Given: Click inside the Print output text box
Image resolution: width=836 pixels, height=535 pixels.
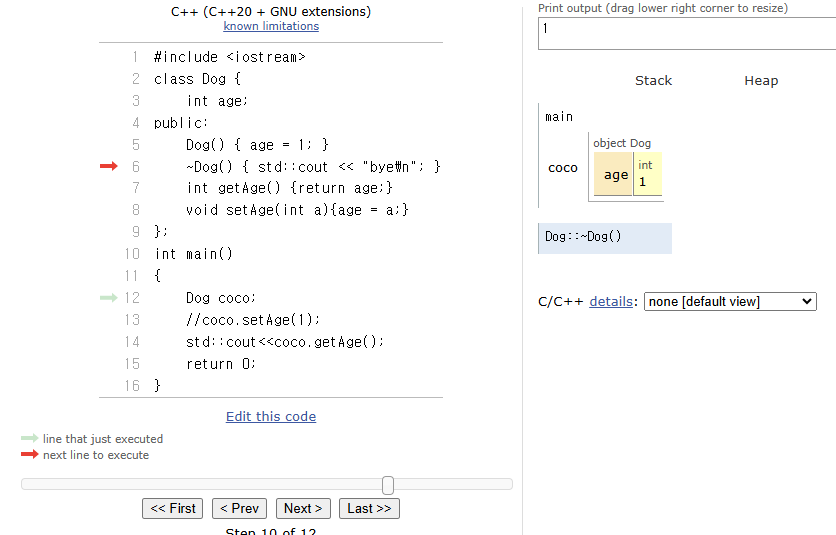Looking at the screenshot, I should tap(687, 34).
